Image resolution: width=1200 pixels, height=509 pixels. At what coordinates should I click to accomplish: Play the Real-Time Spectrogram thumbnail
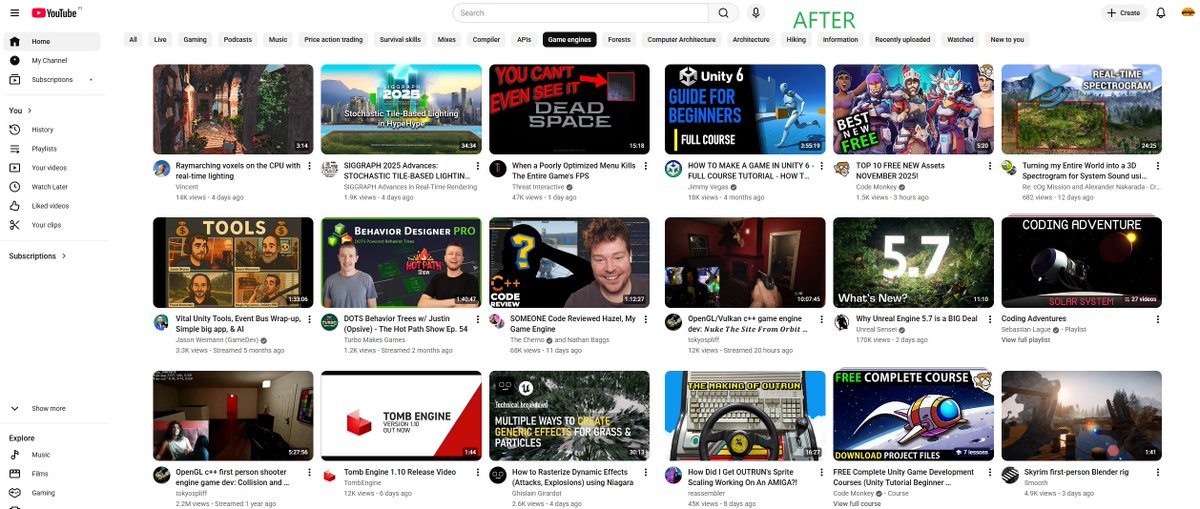coord(1081,109)
